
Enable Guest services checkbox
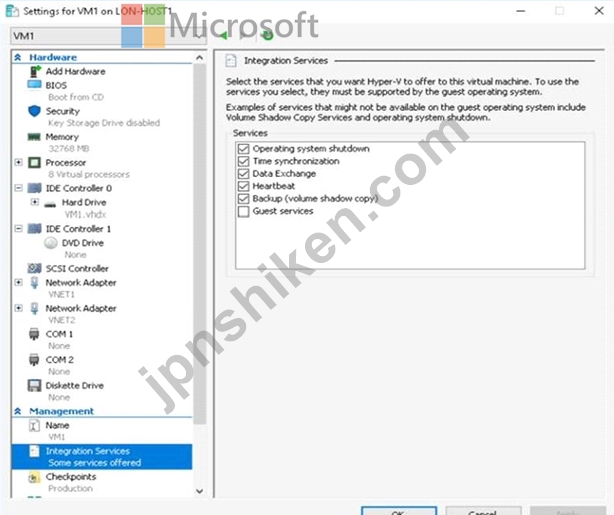(x=243, y=211)
